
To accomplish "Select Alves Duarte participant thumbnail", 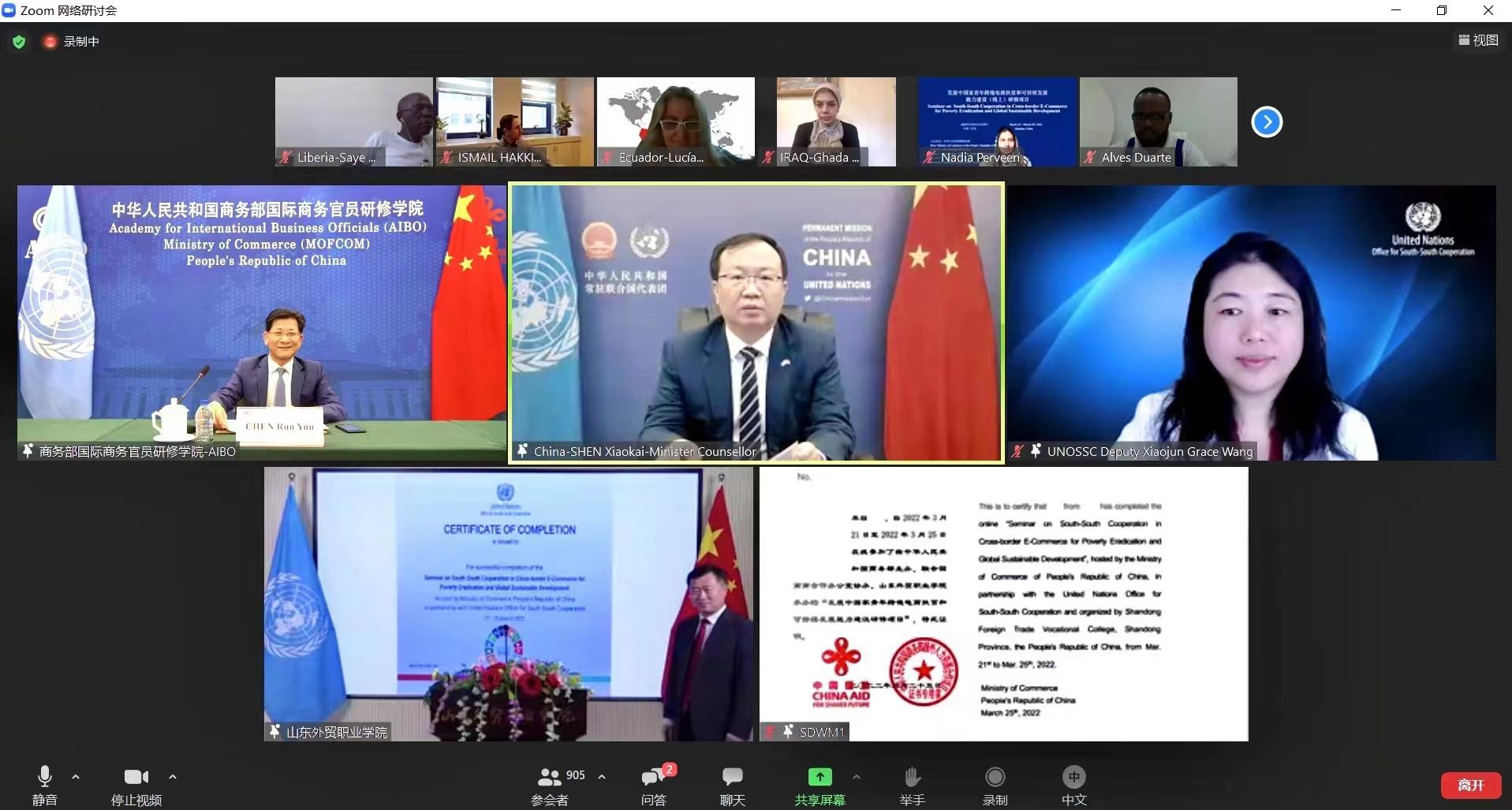I will point(1159,121).
